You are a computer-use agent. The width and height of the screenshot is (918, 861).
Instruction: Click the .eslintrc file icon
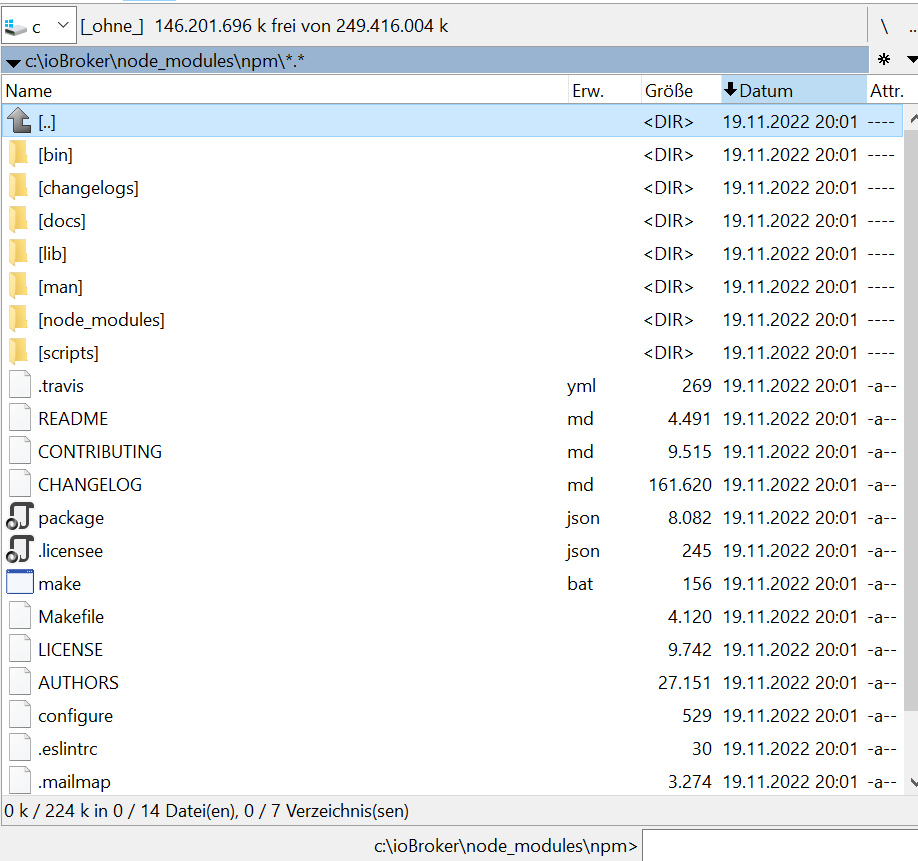pyautogui.click(x=20, y=749)
